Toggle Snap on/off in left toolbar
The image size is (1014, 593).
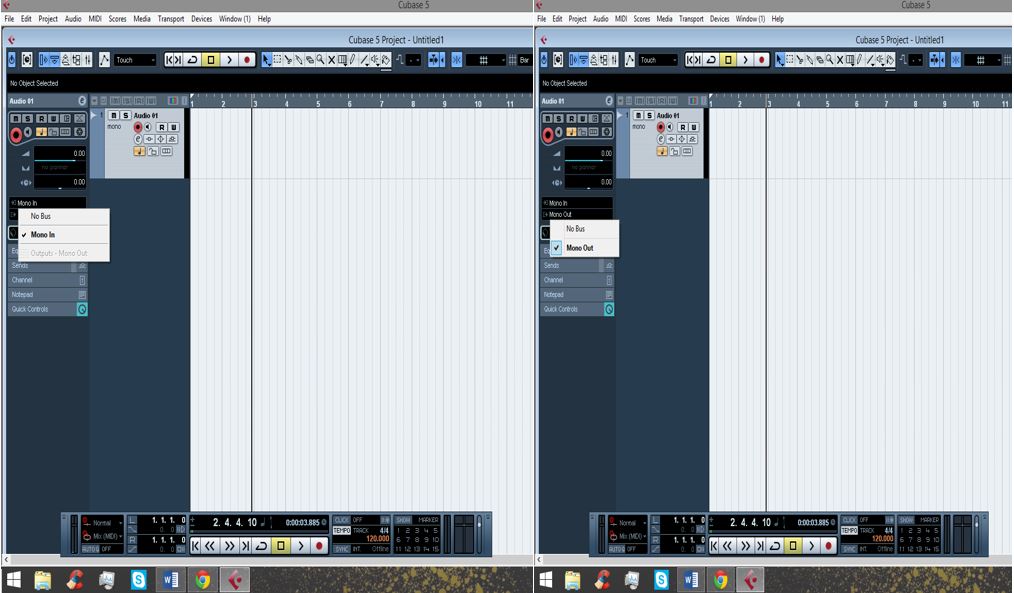(x=457, y=59)
